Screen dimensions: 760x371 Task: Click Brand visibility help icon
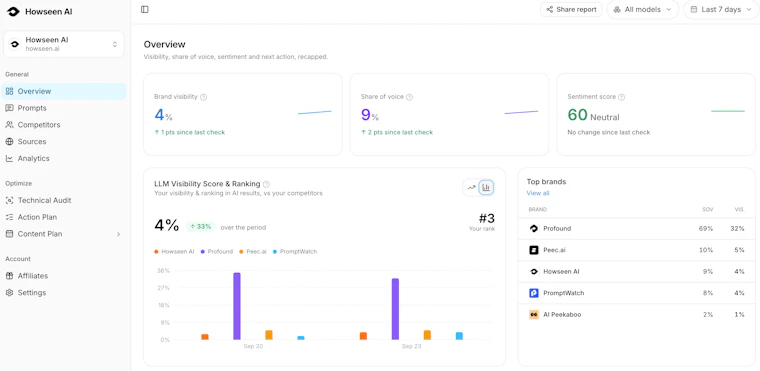(x=204, y=97)
